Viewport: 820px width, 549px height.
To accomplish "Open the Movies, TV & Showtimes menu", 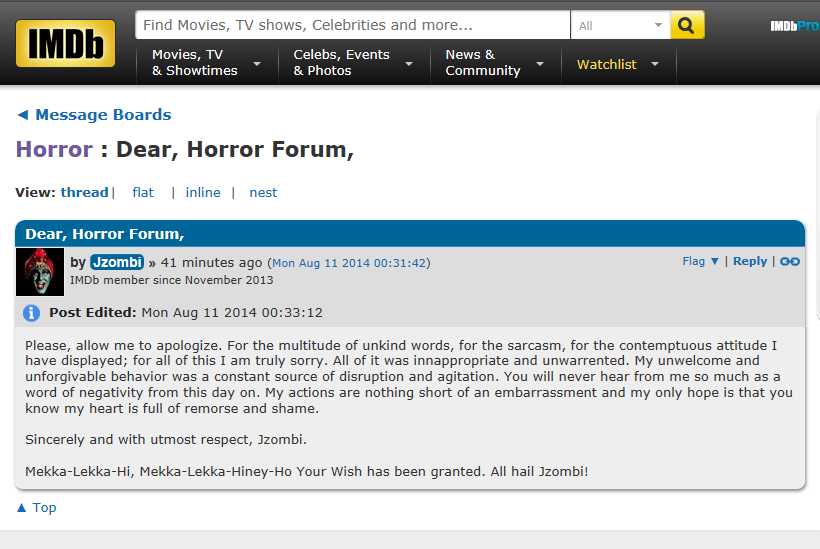I will [206, 63].
